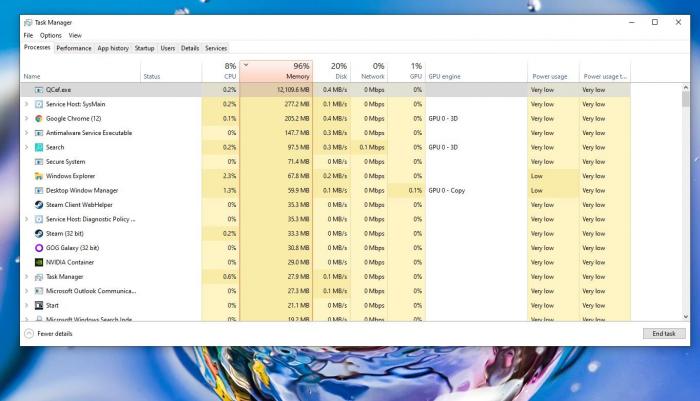The height and width of the screenshot is (401, 700).
Task: Expand the Antimalware Service Executable group
Action: click(26, 133)
